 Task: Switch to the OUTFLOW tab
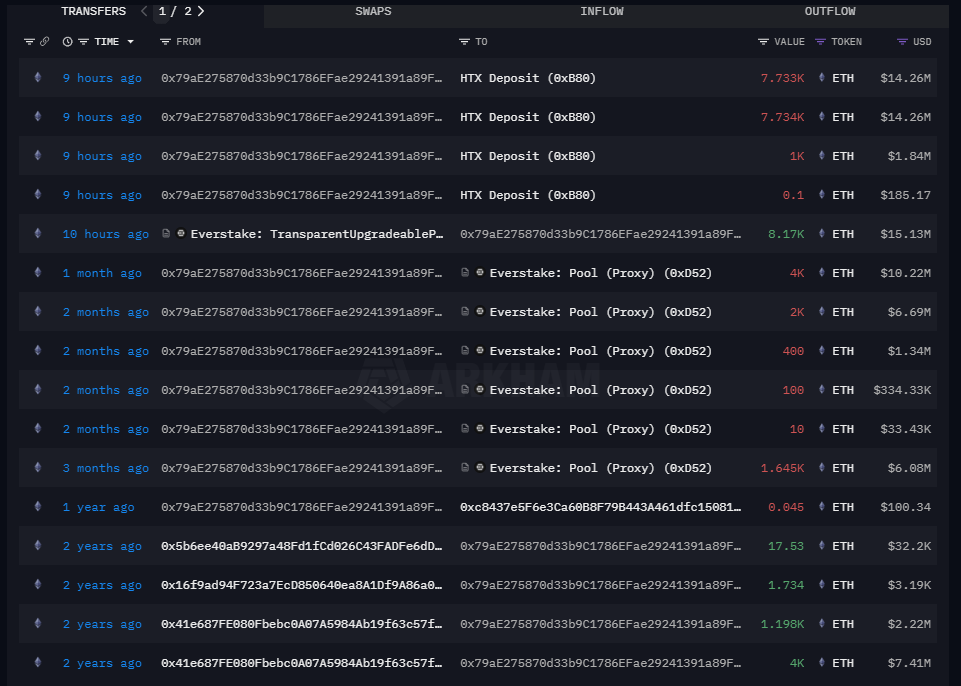(x=829, y=12)
